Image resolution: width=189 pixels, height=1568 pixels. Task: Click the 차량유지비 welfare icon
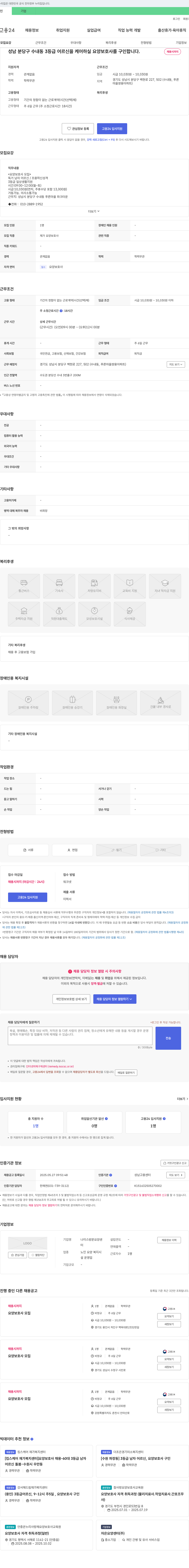click(94, 586)
